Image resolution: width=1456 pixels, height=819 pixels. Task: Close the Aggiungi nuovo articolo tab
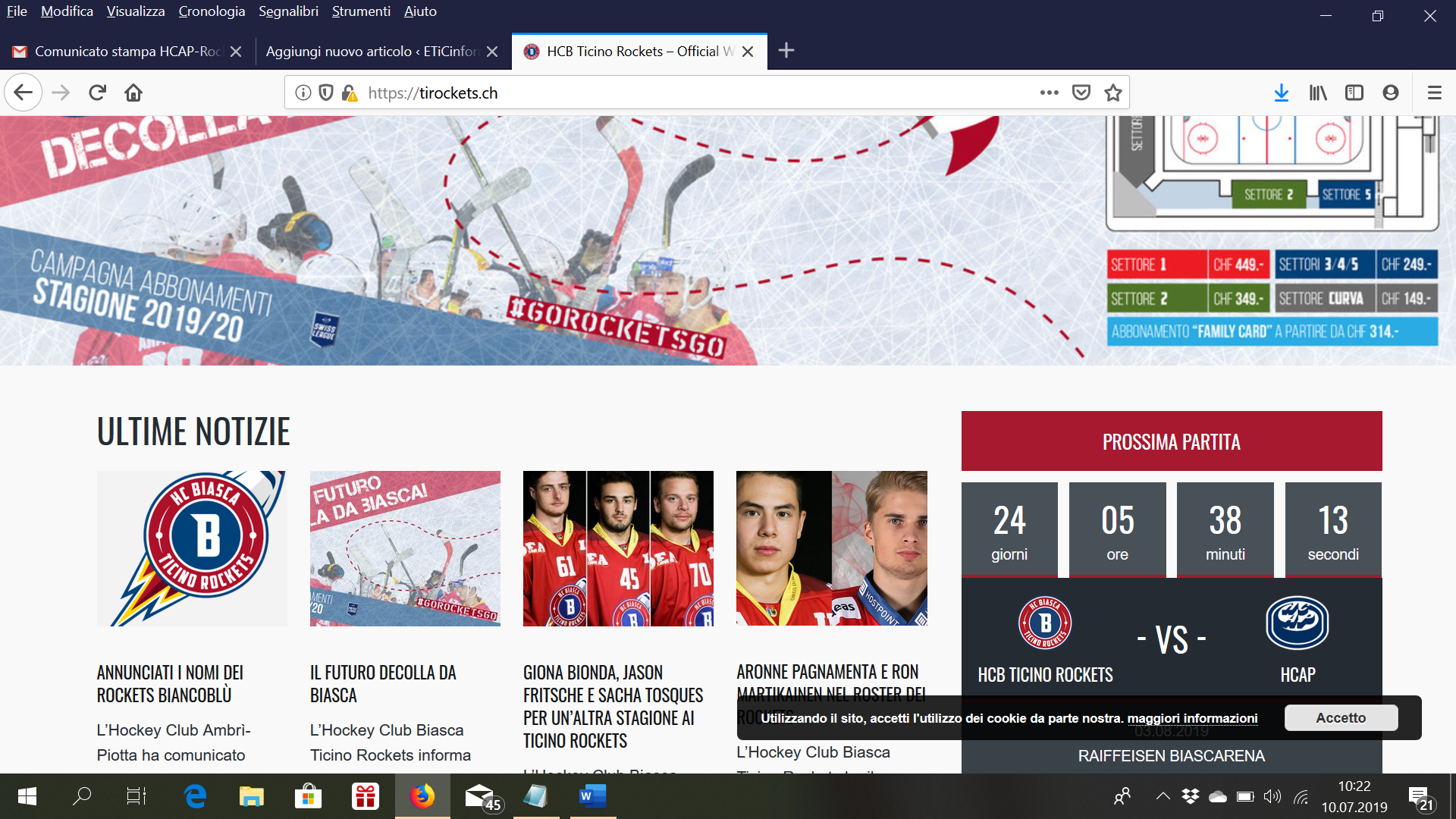point(492,52)
